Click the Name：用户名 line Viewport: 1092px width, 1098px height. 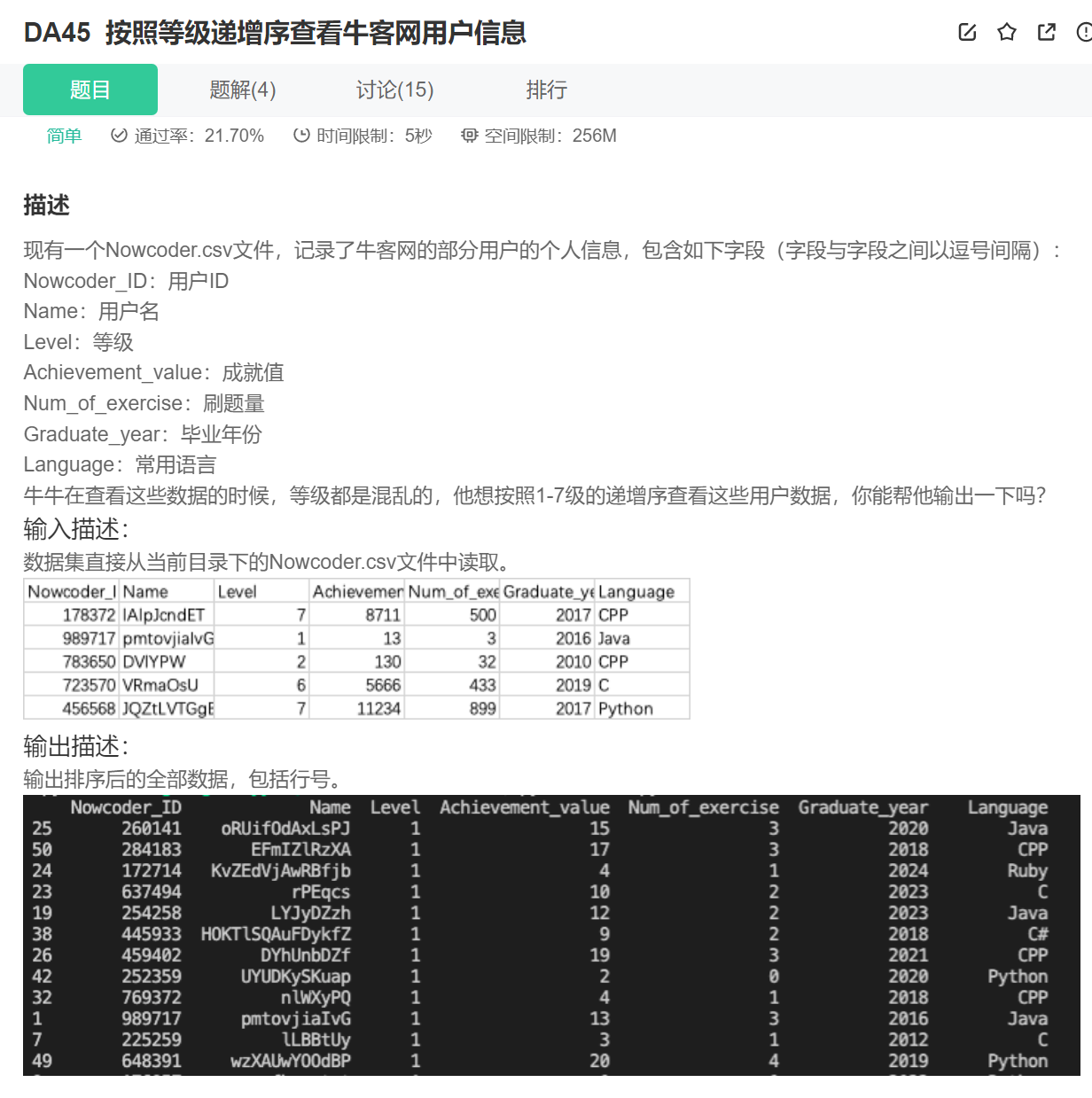[91, 311]
